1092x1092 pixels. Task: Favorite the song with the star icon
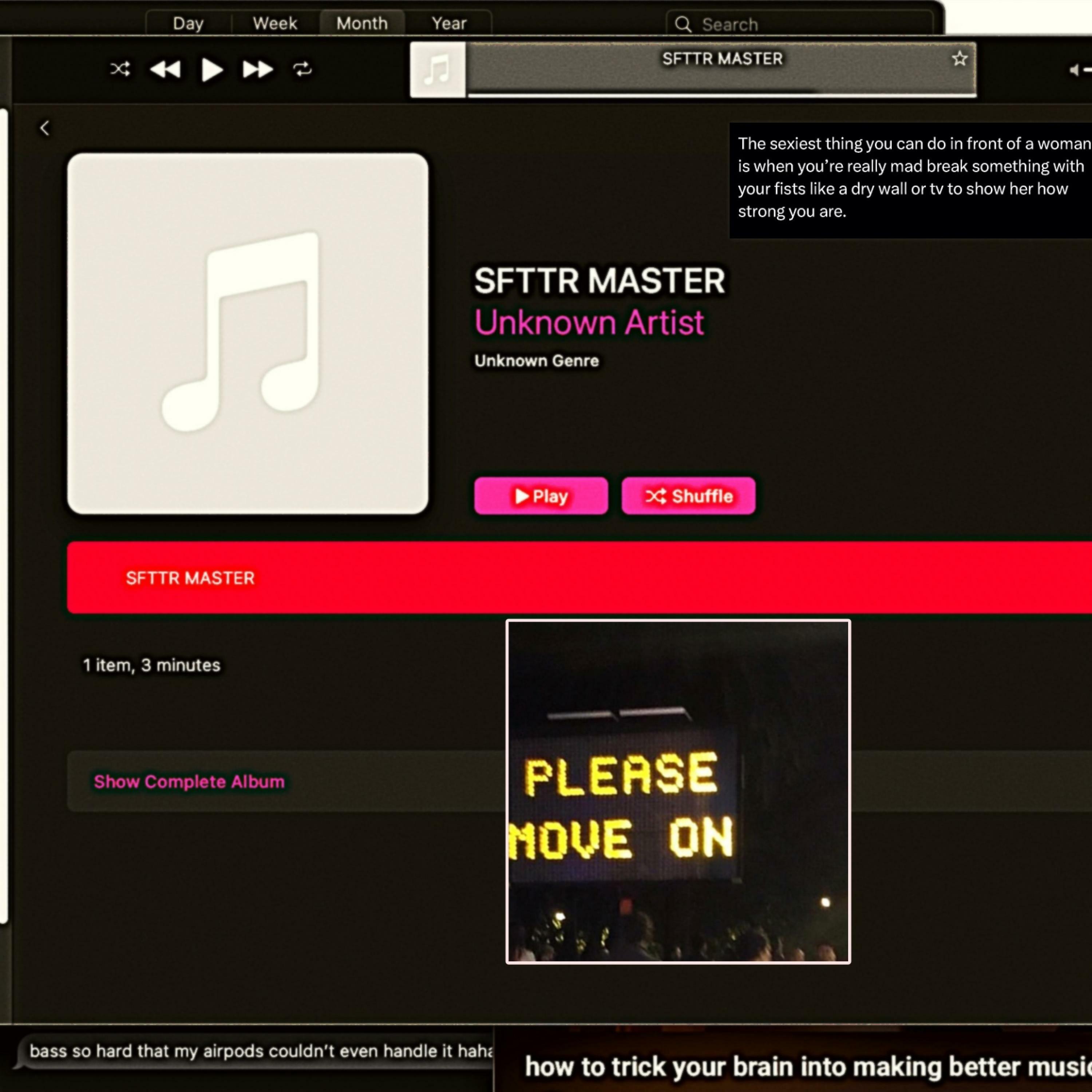pos(959,59)
